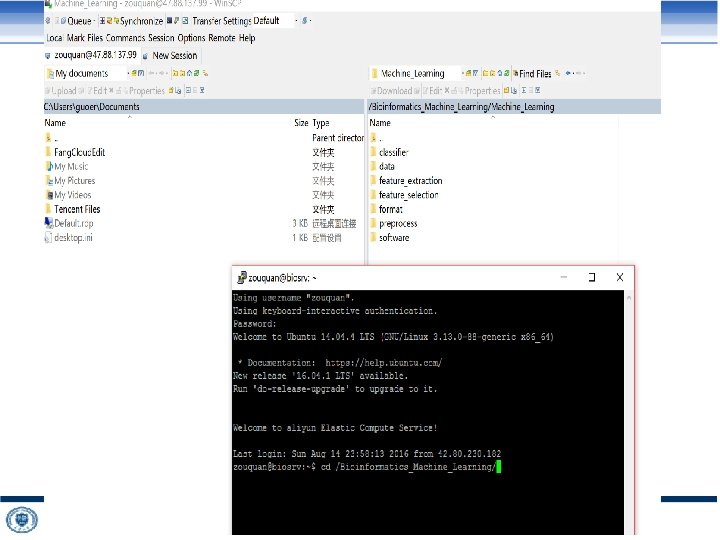Click the Open in PuTTY icon

177,21
